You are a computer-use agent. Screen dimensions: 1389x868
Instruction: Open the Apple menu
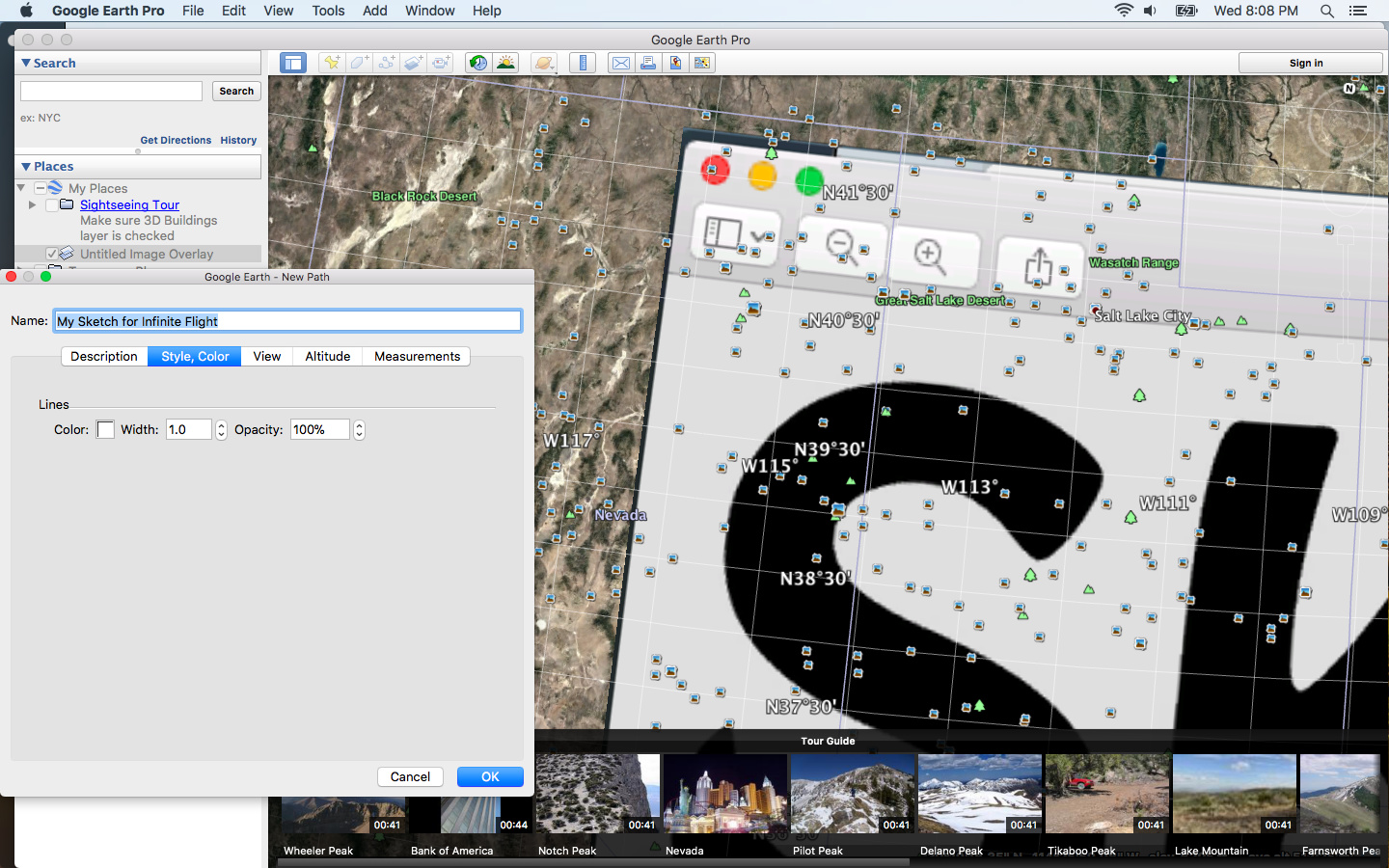pos(26,11)
